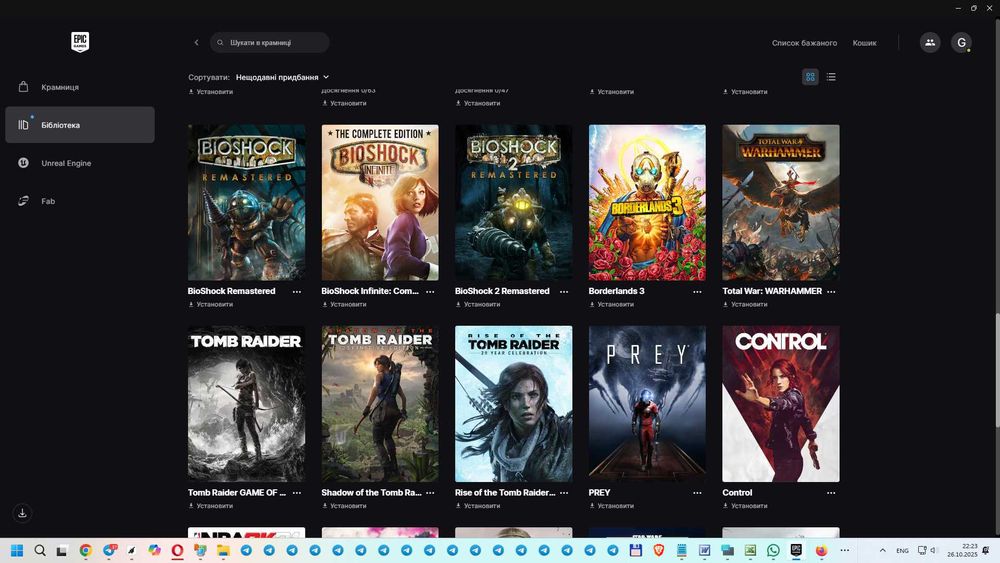The width and height of the screenshot is (1000, 563).
Task: Install BioShock Infinite via Установити
Action: click(x=344, y=305)
